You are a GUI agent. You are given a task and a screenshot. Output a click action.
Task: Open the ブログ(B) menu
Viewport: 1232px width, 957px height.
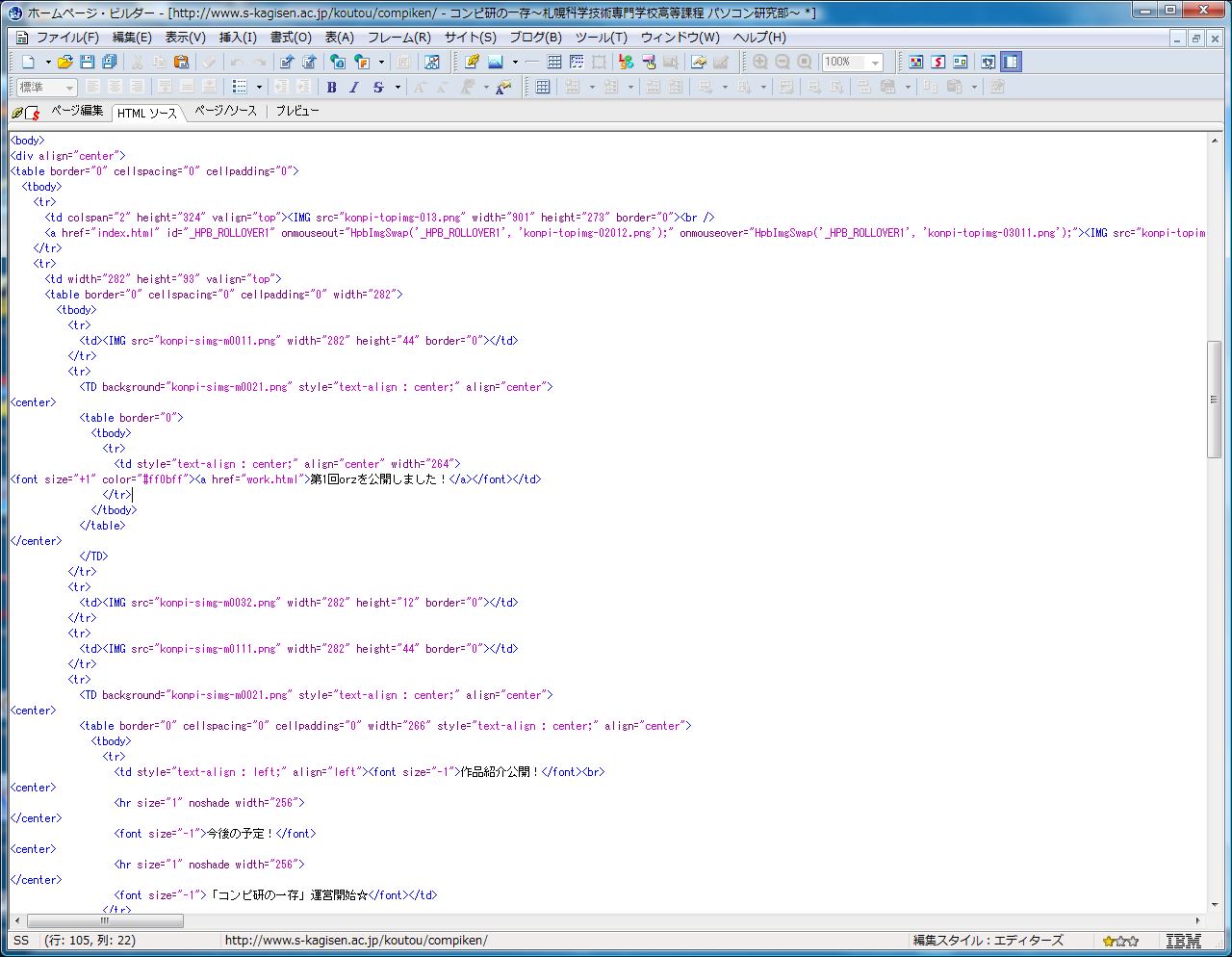tap(535, 38)
